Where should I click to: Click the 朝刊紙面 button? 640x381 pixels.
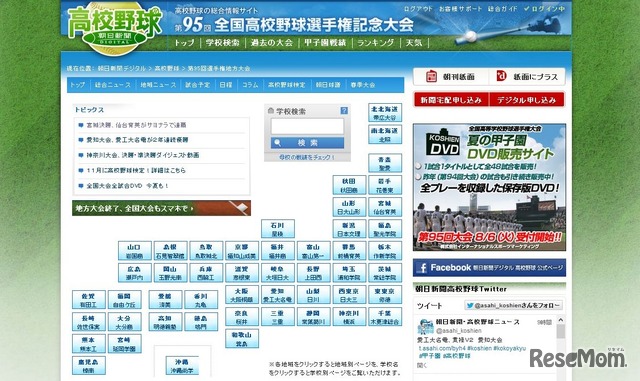tap(451, 76)
